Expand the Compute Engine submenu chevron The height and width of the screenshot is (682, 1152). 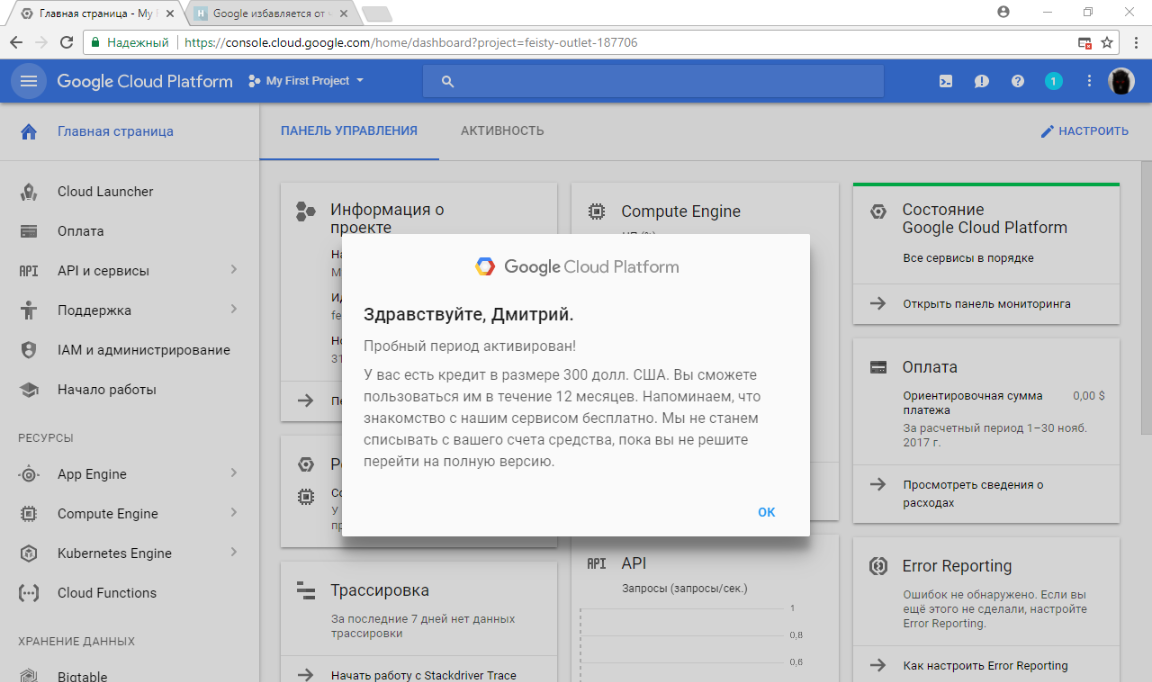[234, 513]
